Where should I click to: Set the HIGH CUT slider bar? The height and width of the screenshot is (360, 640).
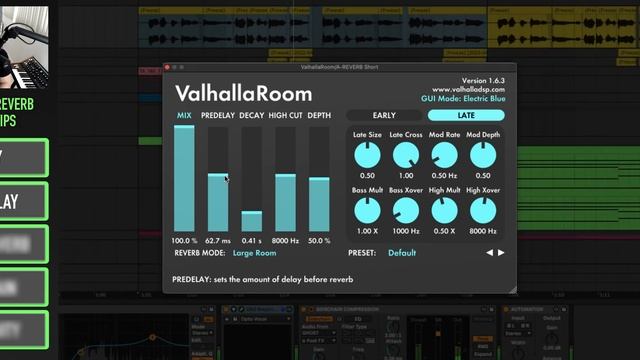[x=285, y=179]
